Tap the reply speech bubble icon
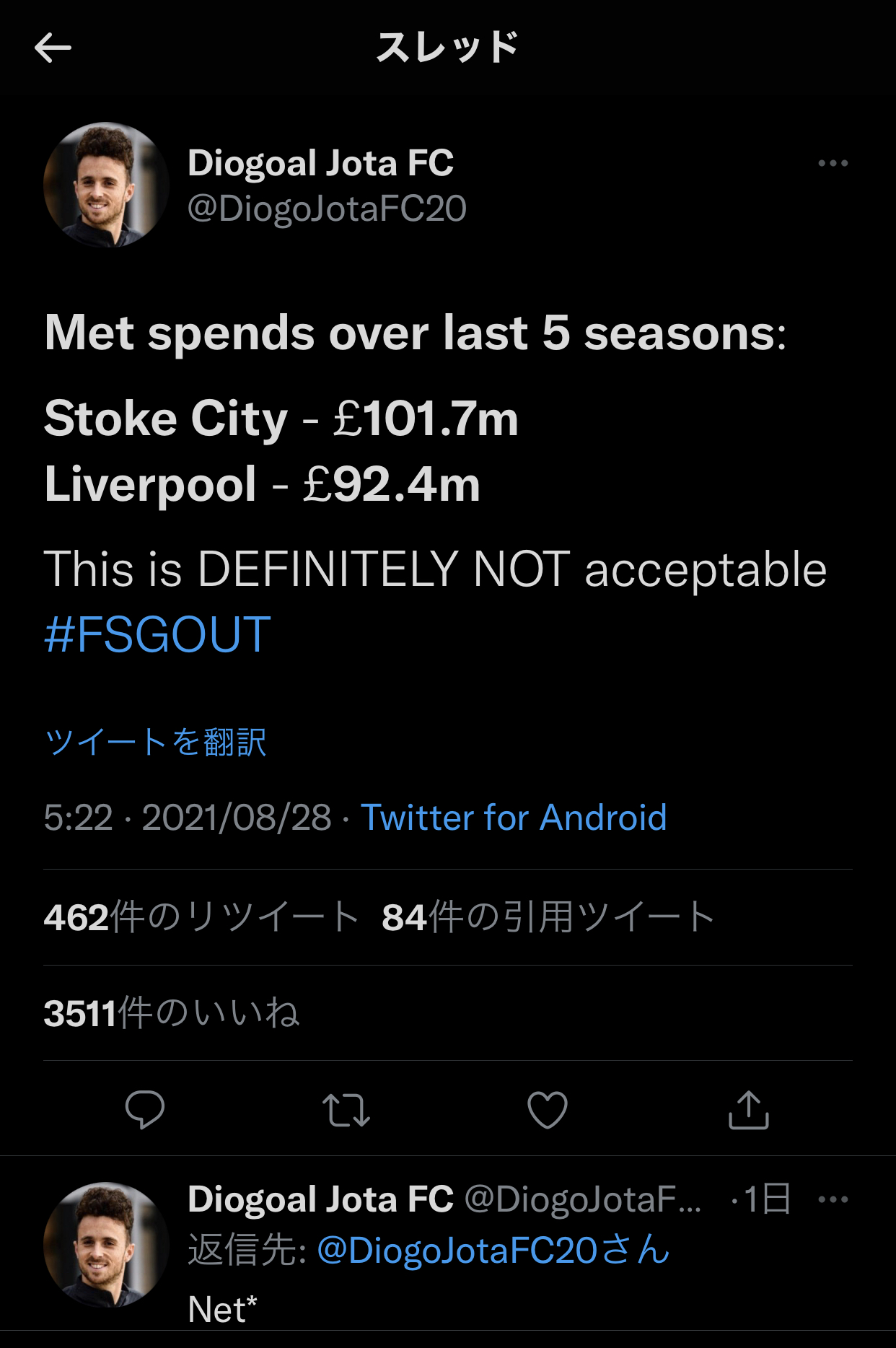Image resolution: width=896 pixels, height=1348 pixels. point(145,1109)
